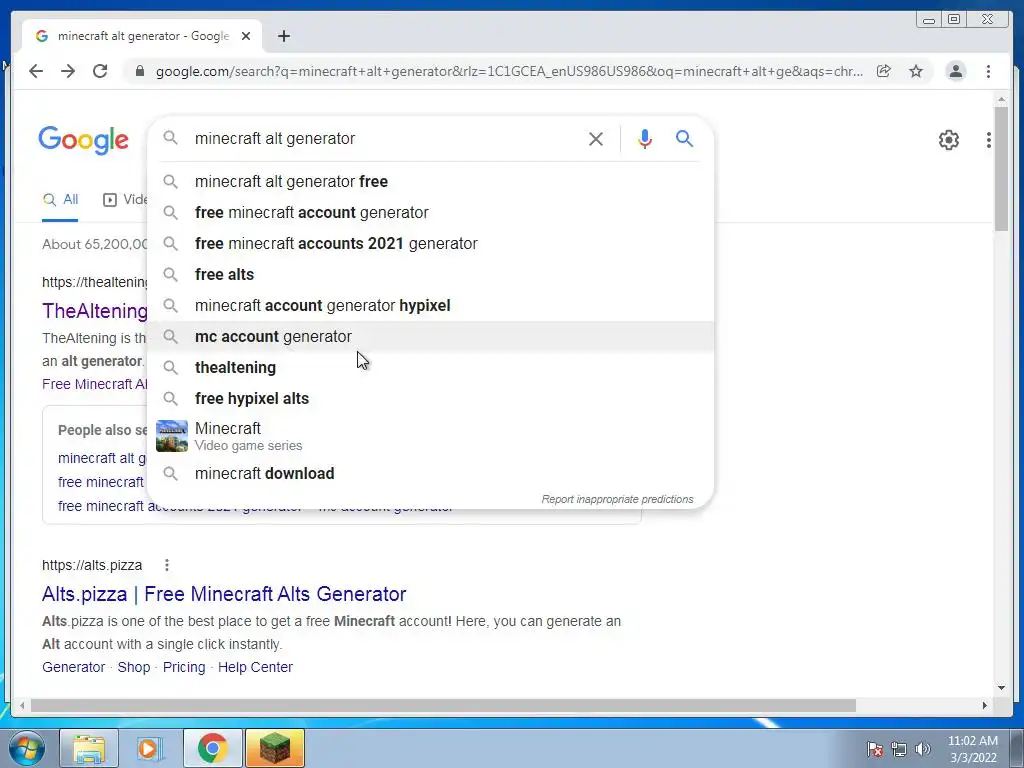The height and width of the screenshot is (768, 1024).
Task: Click the site security lock icon
Action: (x=139, y=71)
